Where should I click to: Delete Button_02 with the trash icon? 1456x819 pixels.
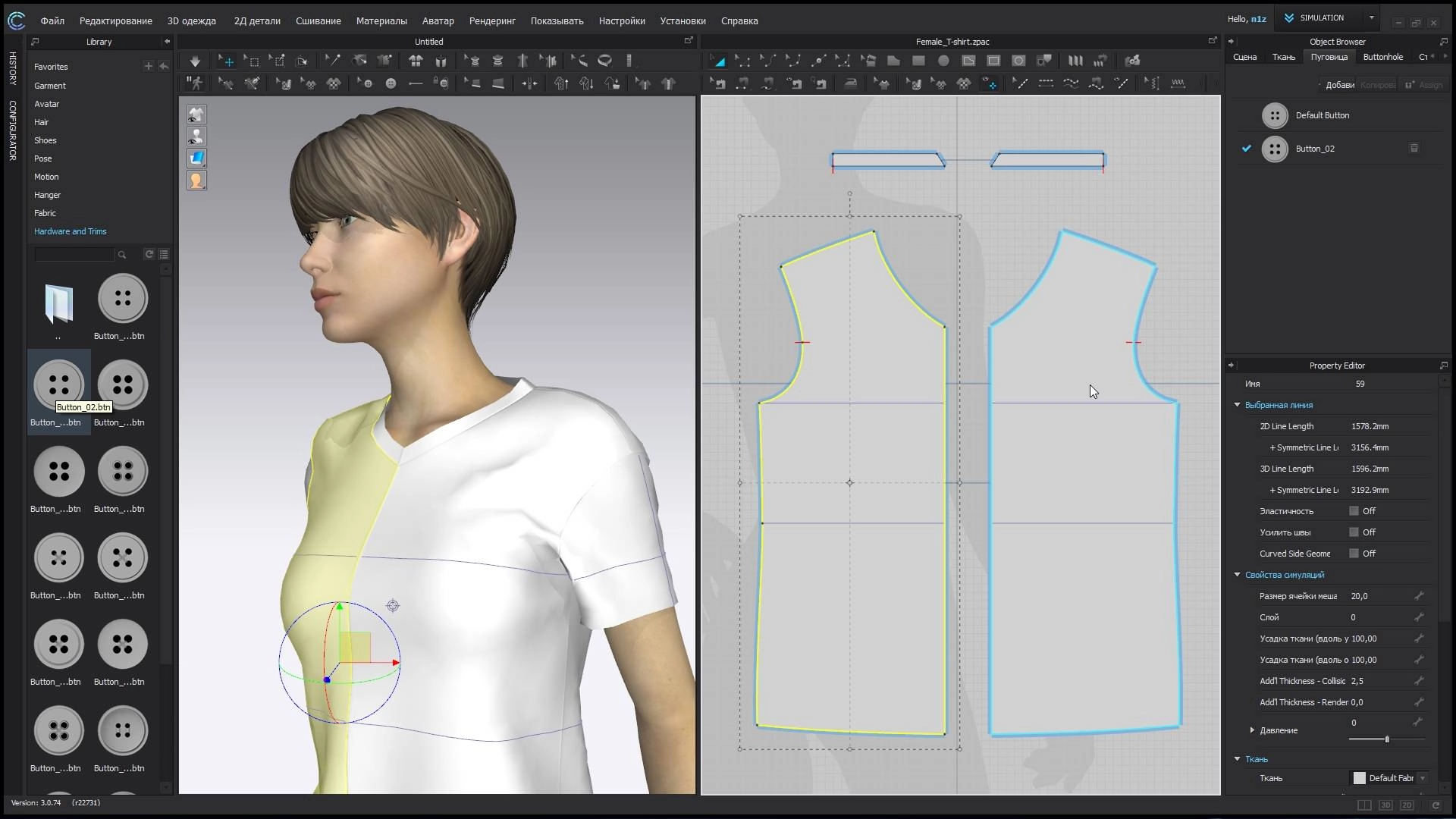(1414, 149)
